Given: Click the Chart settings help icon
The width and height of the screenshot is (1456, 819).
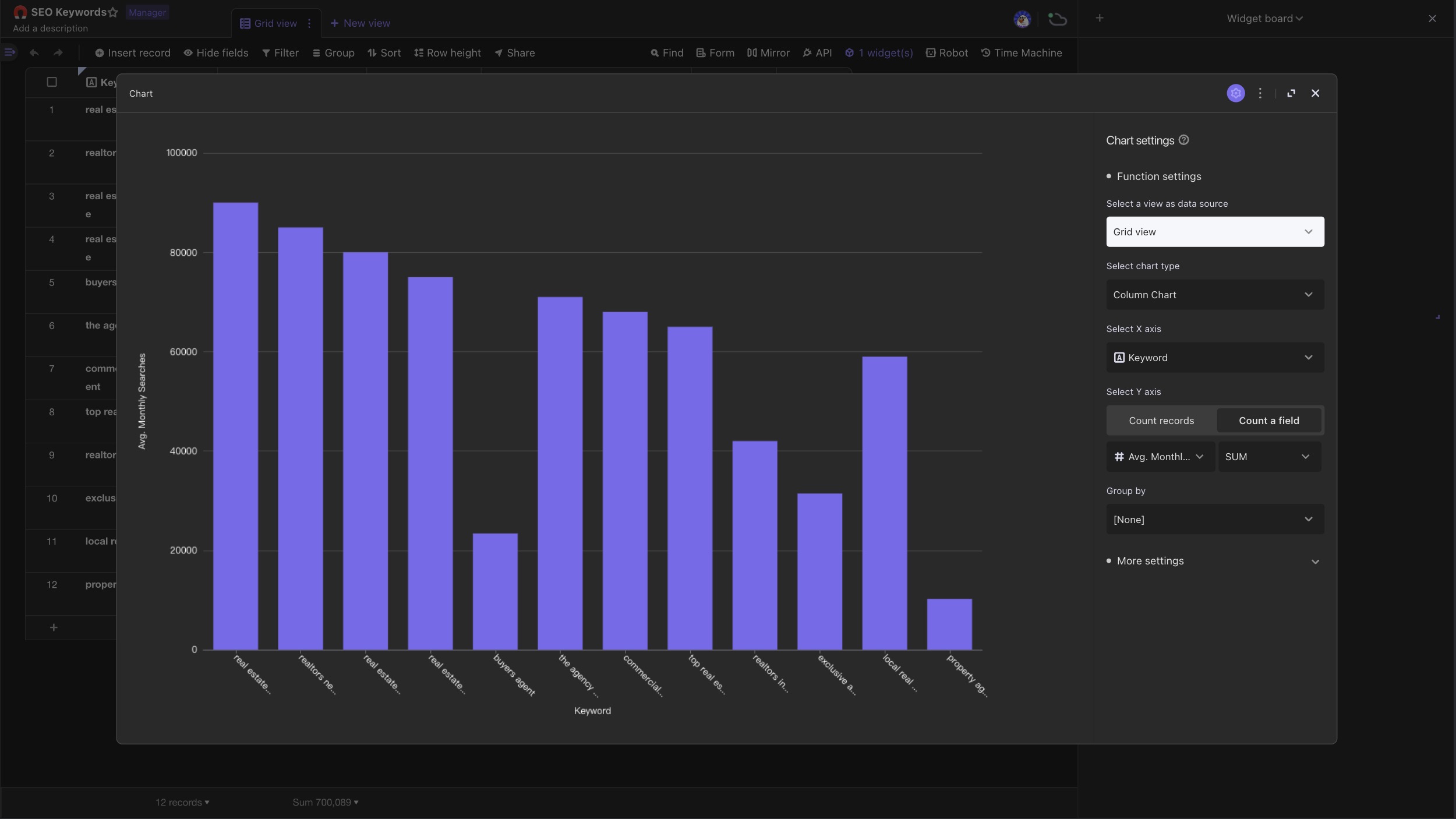Looking at the screenshot, I should click(1183, 140).
